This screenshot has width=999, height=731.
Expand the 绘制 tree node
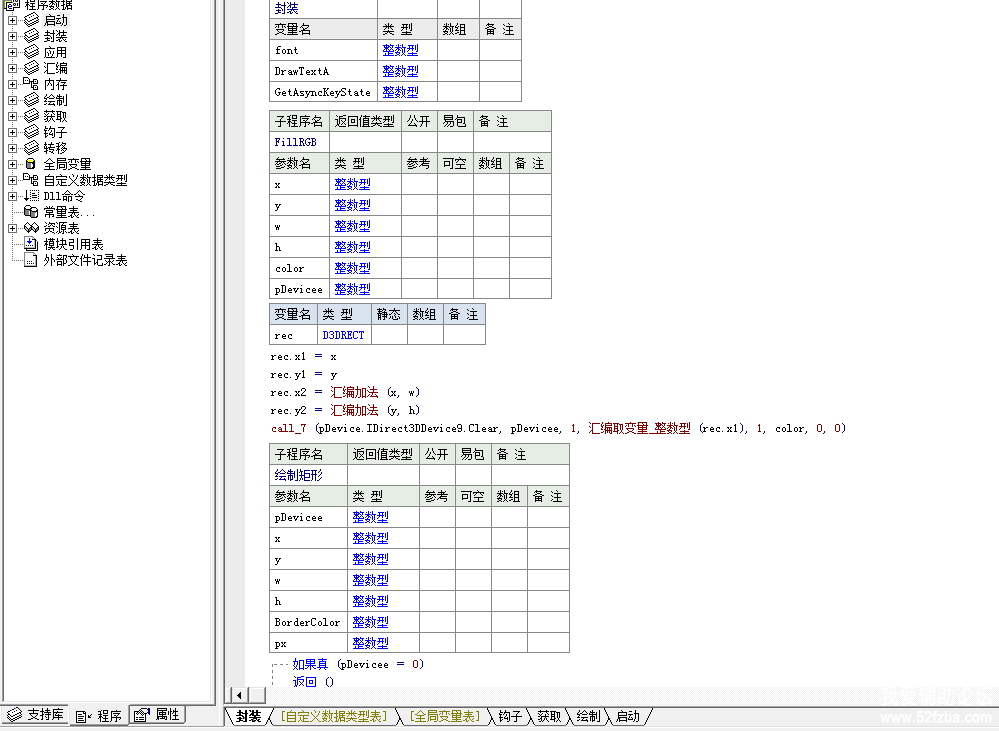pos(13,100)
